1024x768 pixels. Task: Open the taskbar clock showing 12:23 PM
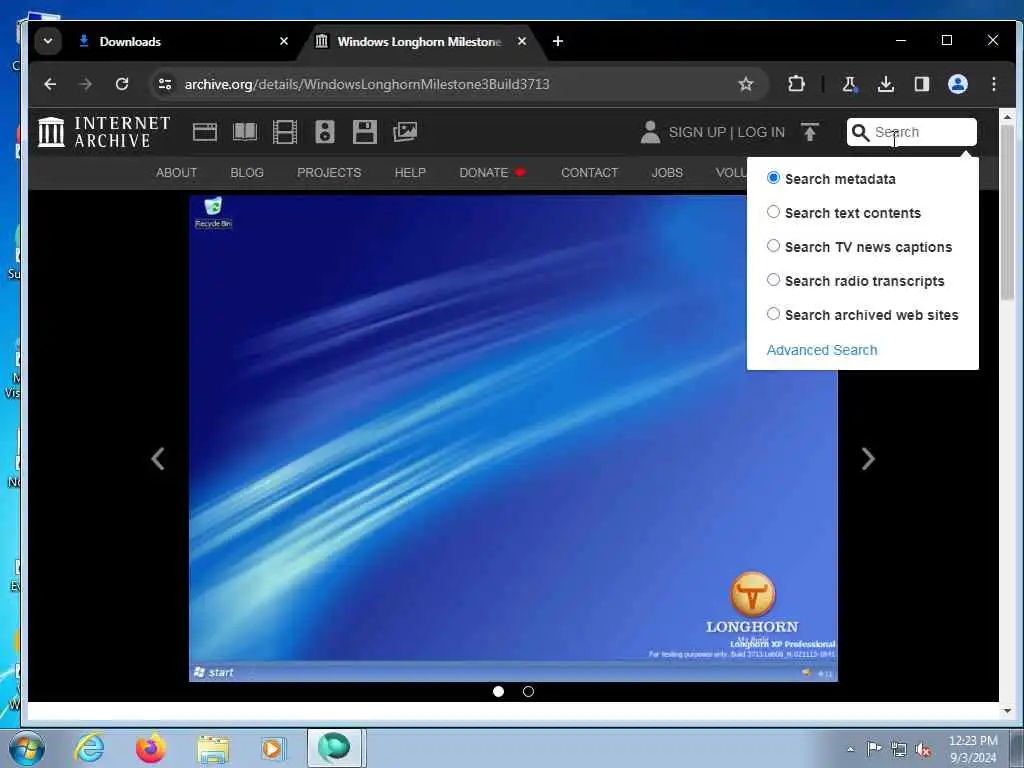pos(972,749)
